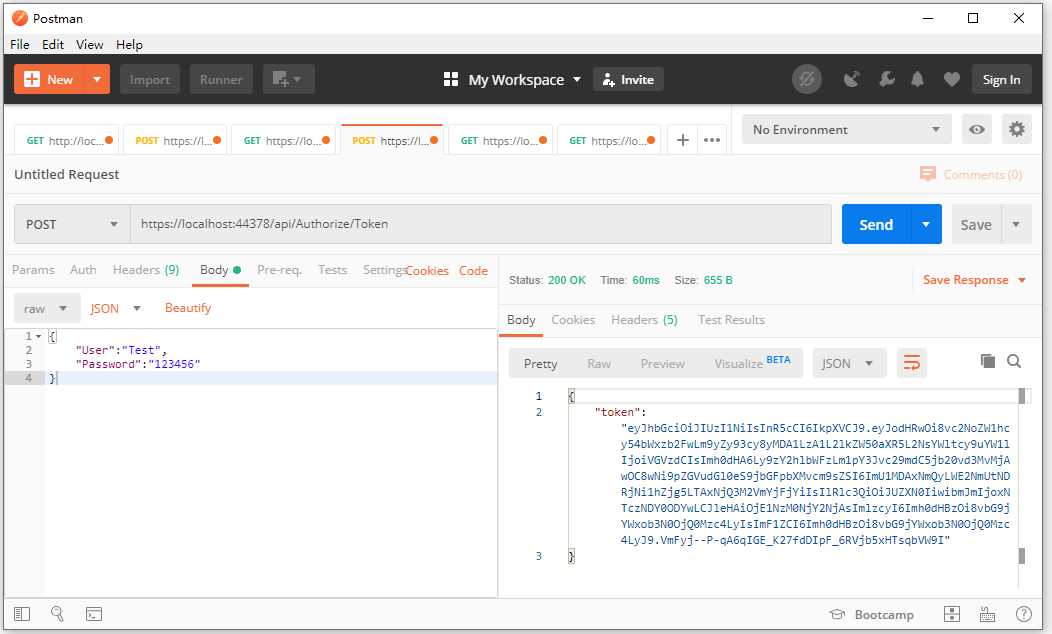Open the Runner

221,80
